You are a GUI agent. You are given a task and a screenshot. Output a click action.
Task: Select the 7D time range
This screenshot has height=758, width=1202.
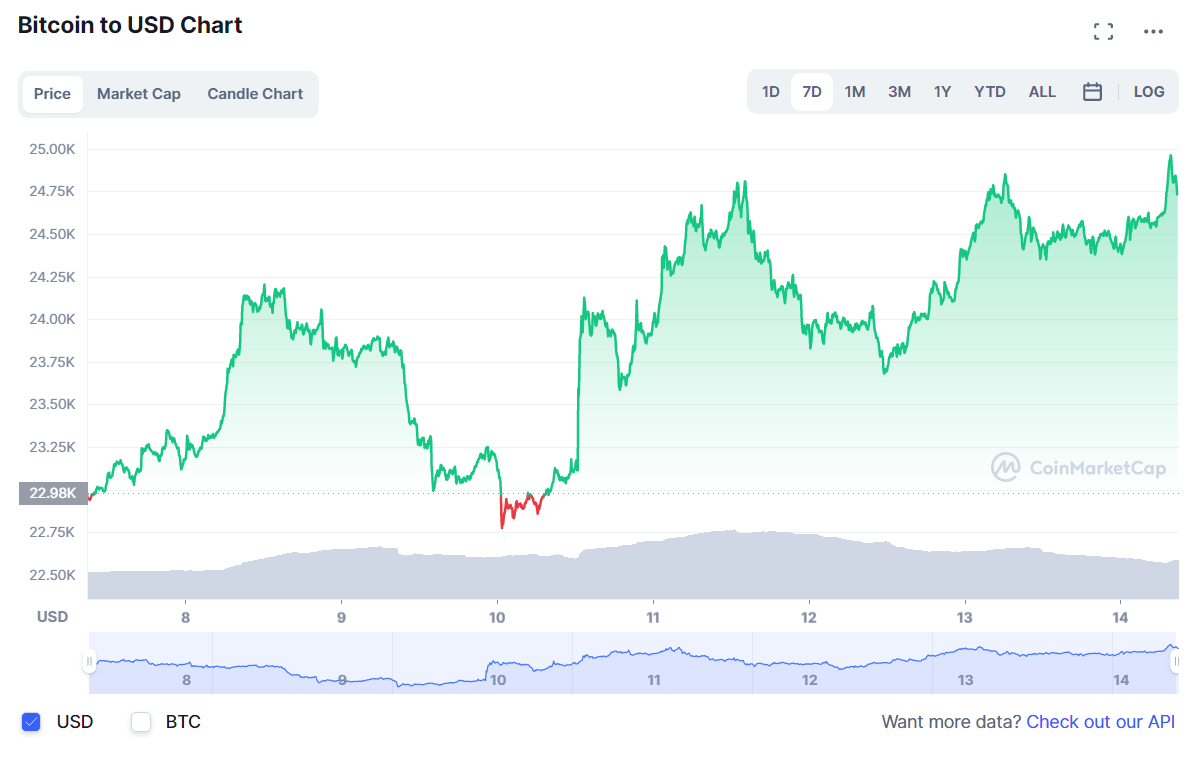pos(812,91)
